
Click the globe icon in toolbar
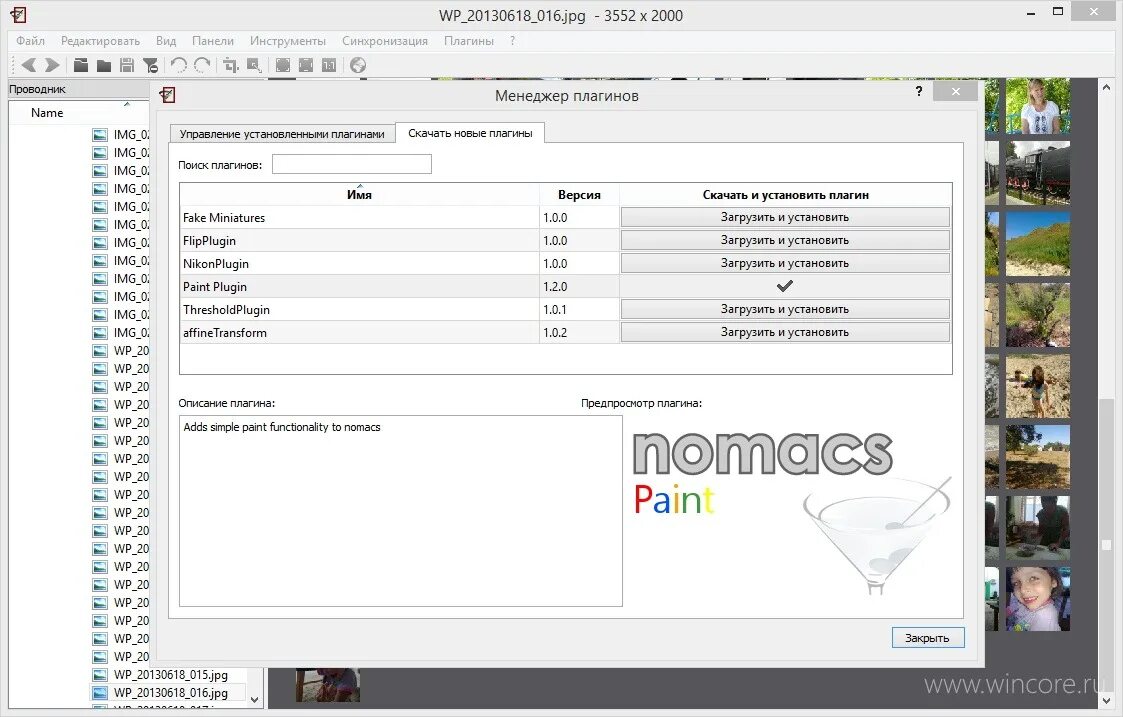(358, 65)
